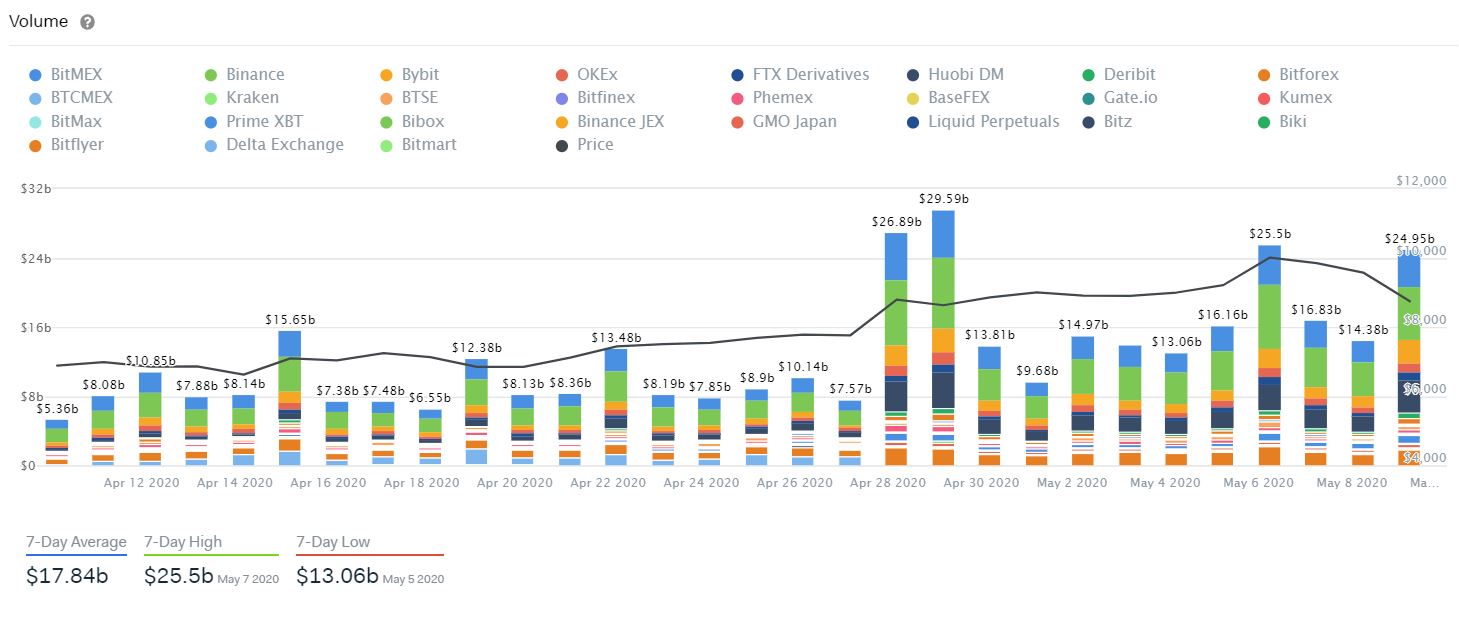Toggle the FTX Derivatives legend series
This screenshot has height=617, width=1459.
click(x=800, y=75)
